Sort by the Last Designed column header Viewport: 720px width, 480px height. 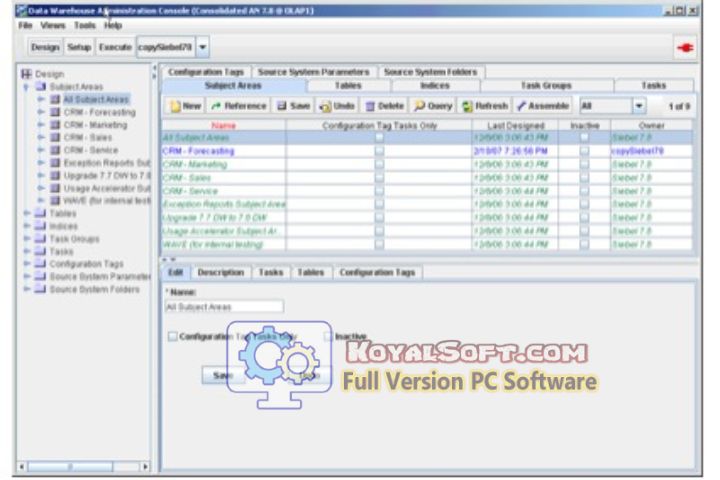[515, 125]
